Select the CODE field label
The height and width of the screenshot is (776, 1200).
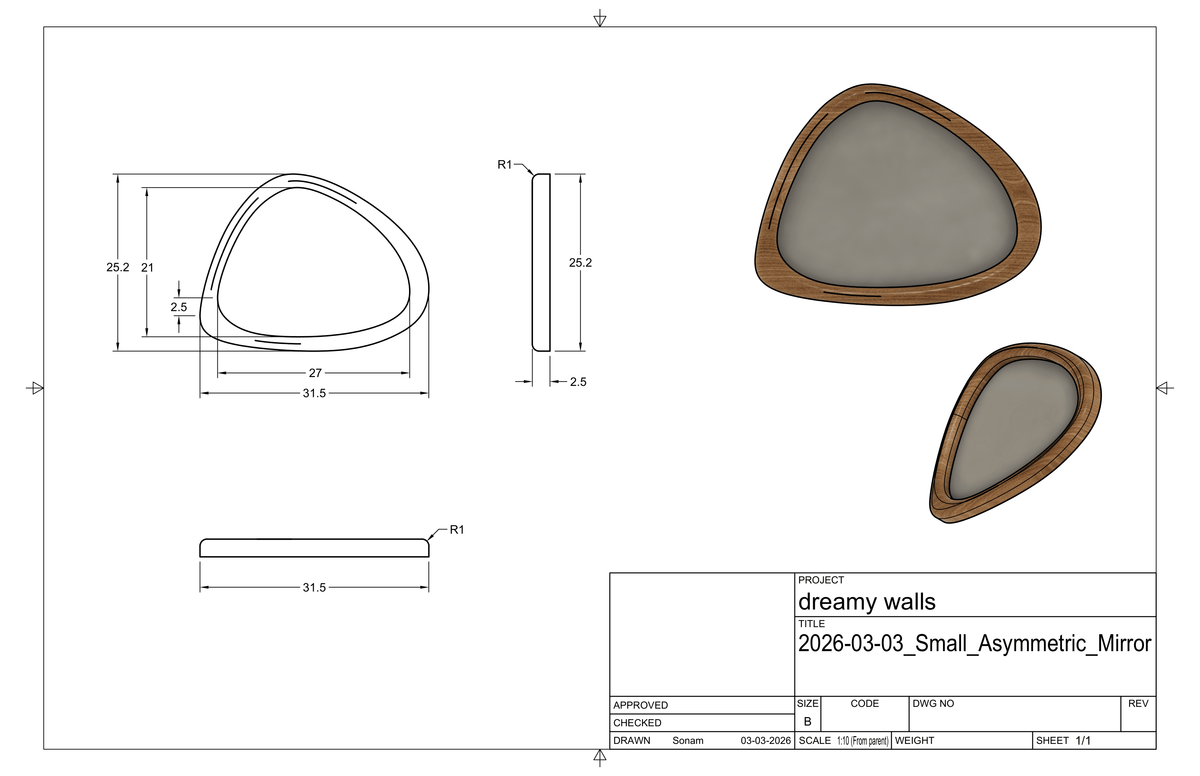[864, 704]
